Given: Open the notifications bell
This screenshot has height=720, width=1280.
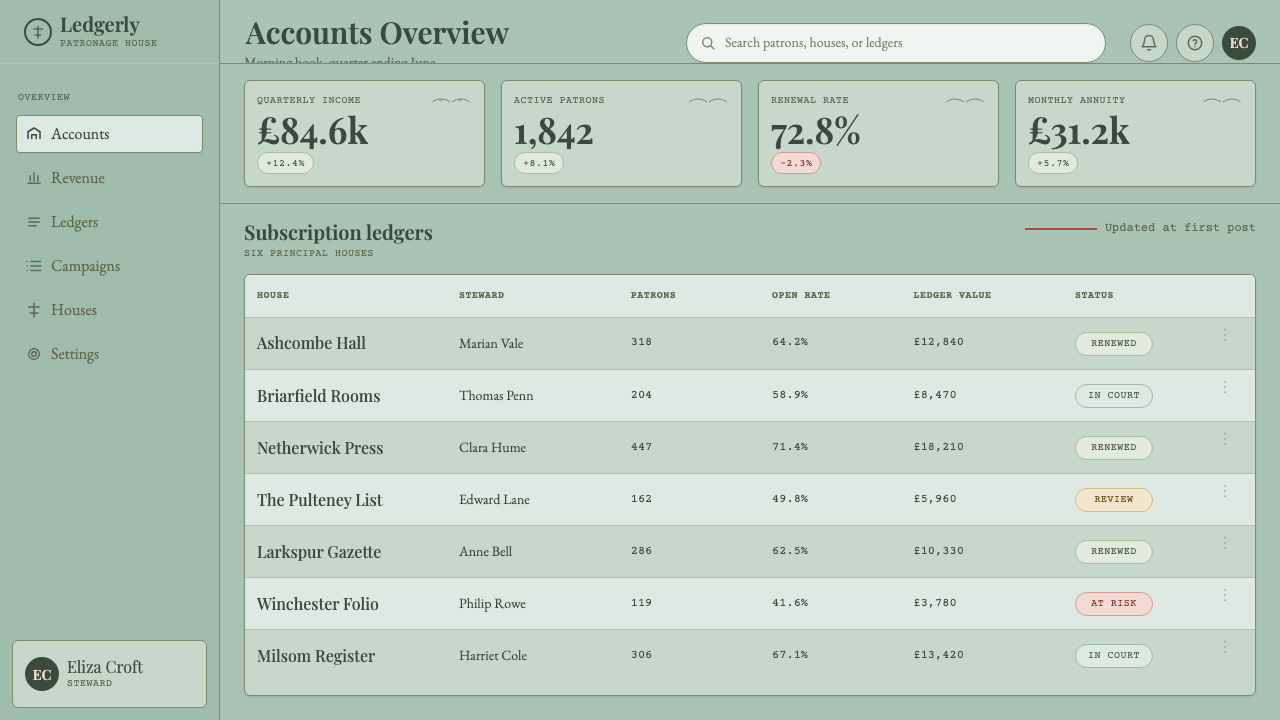Looking at the screenshot, I should (1149, 43).
